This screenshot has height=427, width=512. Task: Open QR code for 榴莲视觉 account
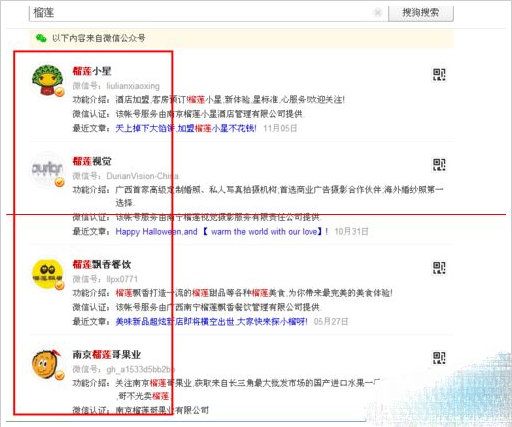click(x=439, y=165)
